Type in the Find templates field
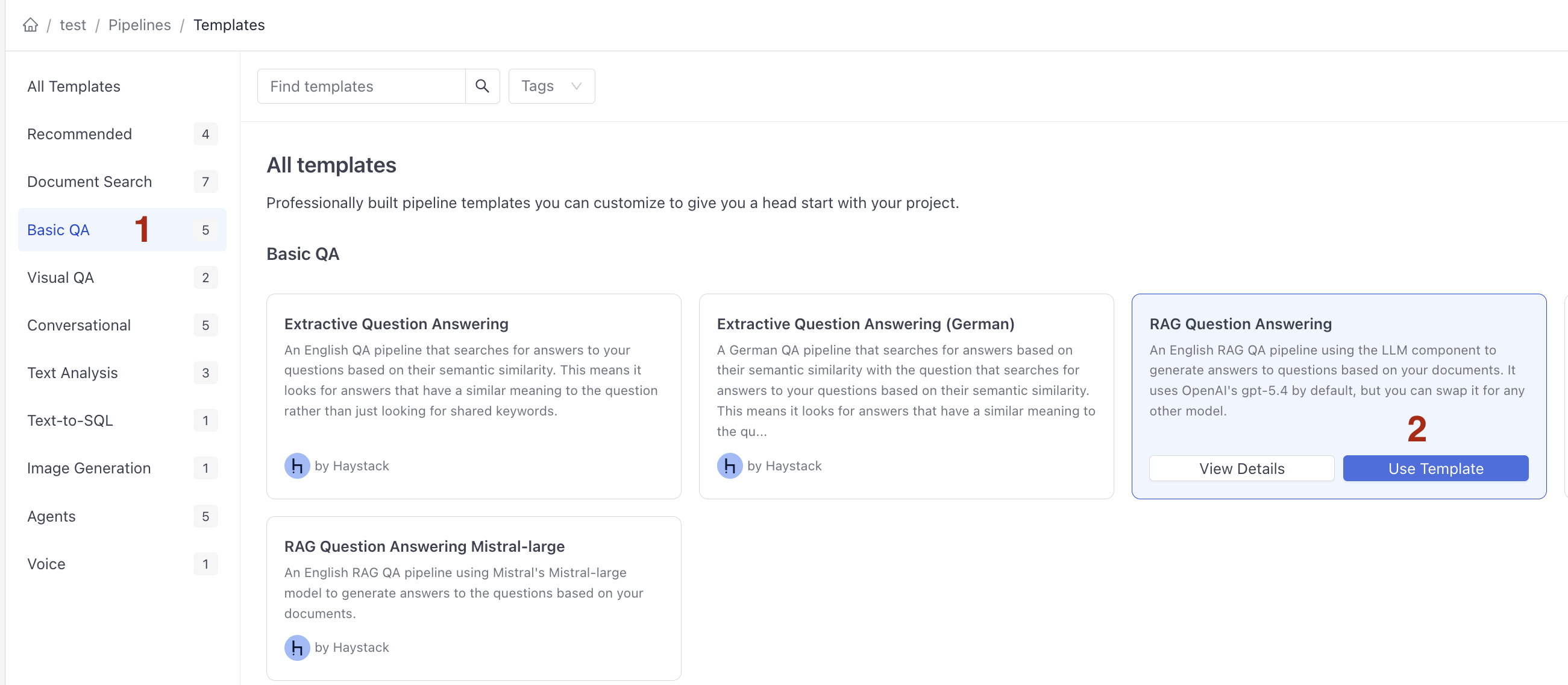1568x685 pixels. tap(361, 86)
